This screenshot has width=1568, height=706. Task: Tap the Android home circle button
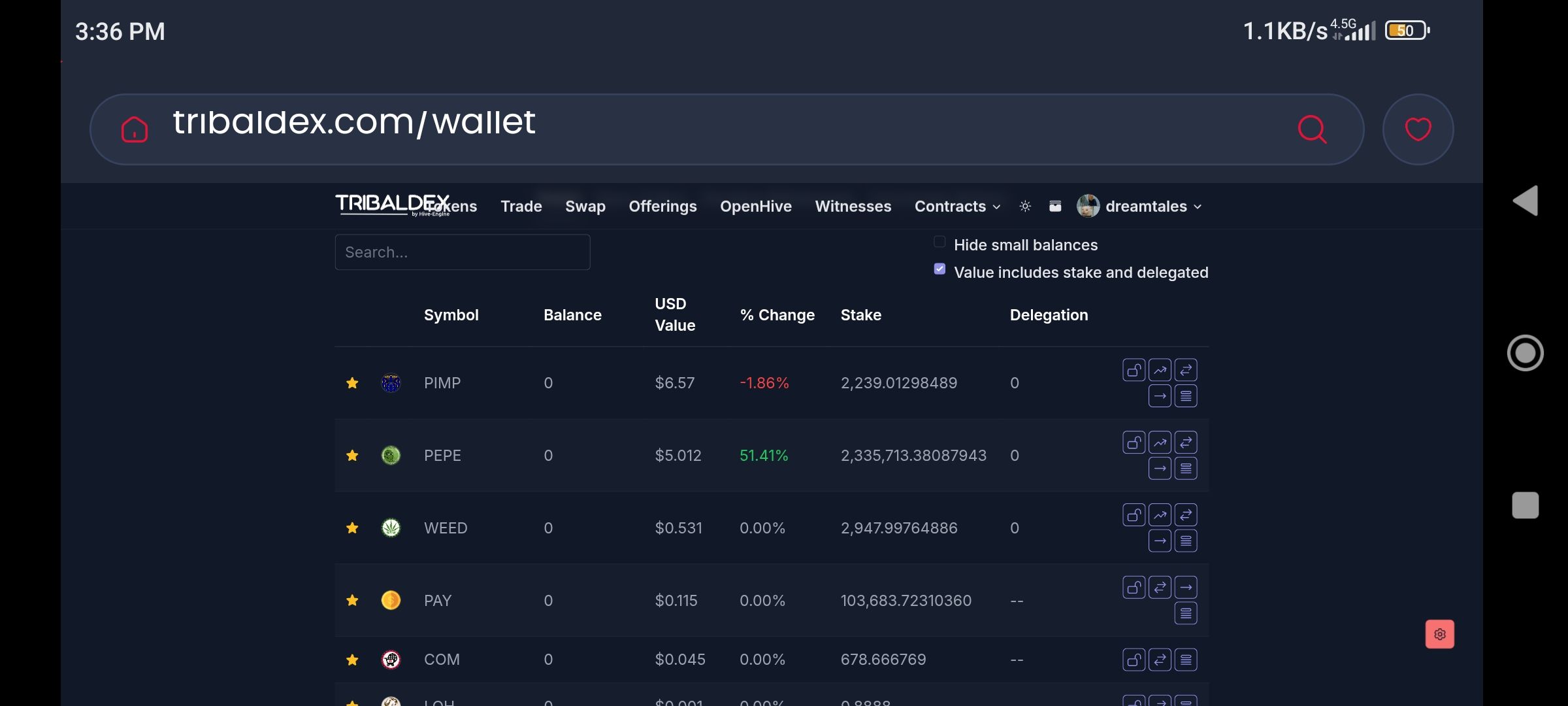click(x=1526, y=353)
